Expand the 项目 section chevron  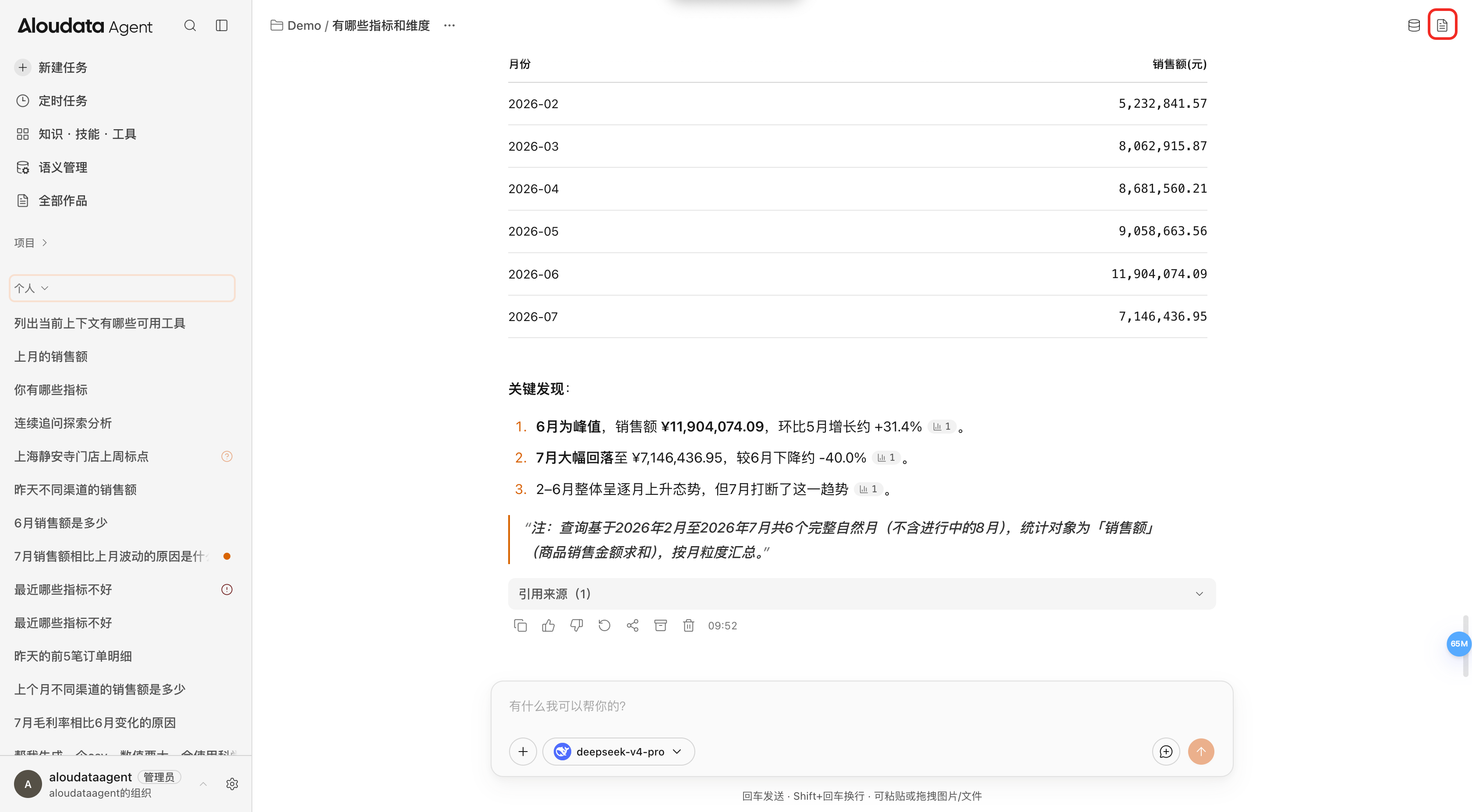pos(45,243)
